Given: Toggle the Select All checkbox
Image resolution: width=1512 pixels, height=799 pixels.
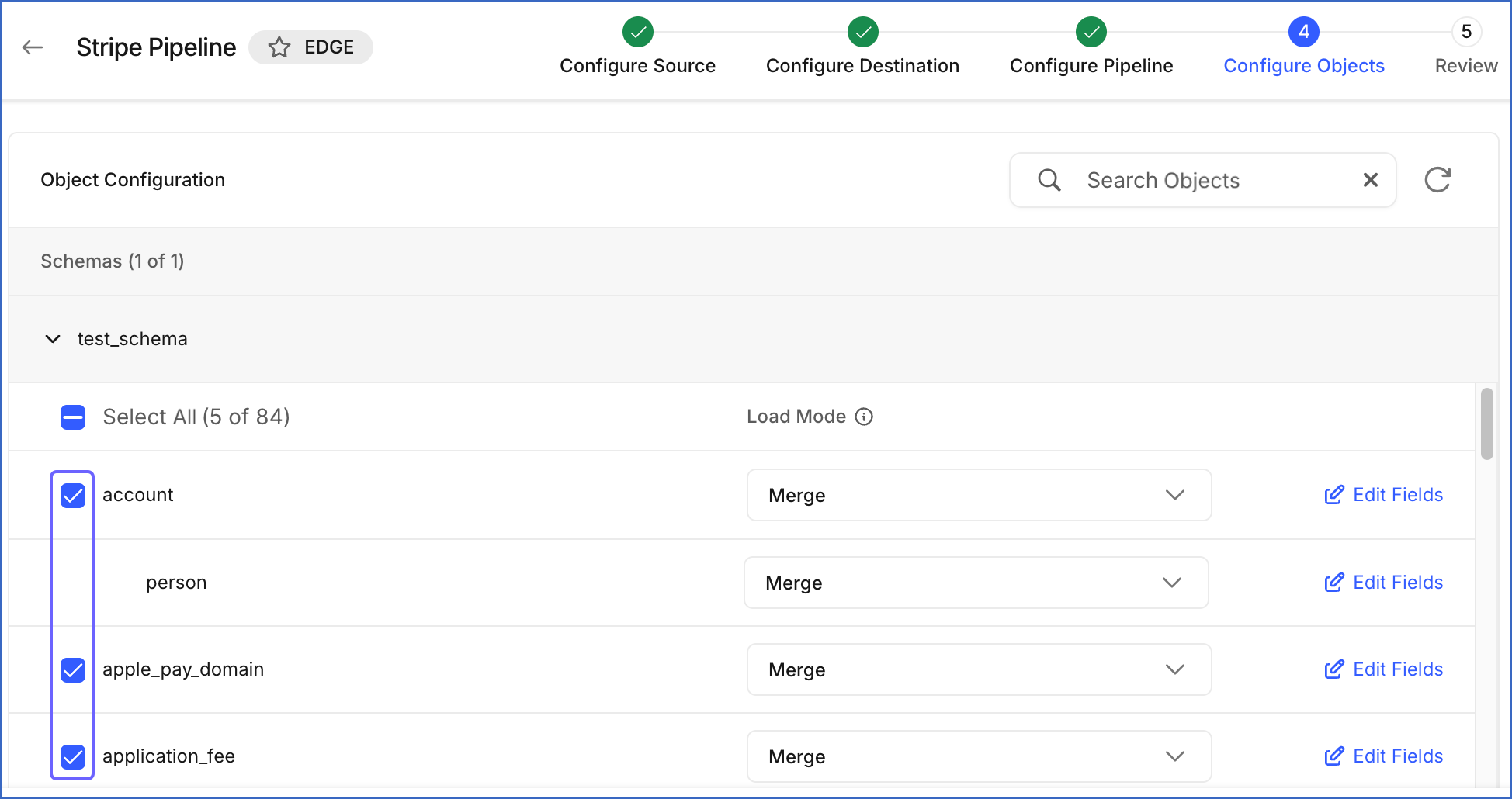Looking at the screenshot, I should 73,417.
